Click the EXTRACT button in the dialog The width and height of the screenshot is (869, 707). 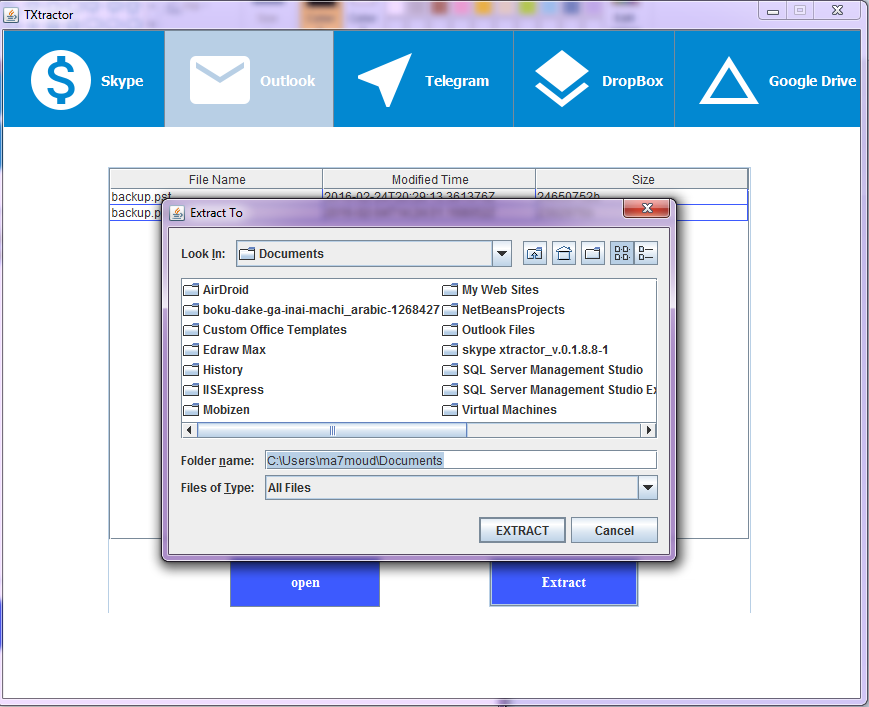point(522,530)
